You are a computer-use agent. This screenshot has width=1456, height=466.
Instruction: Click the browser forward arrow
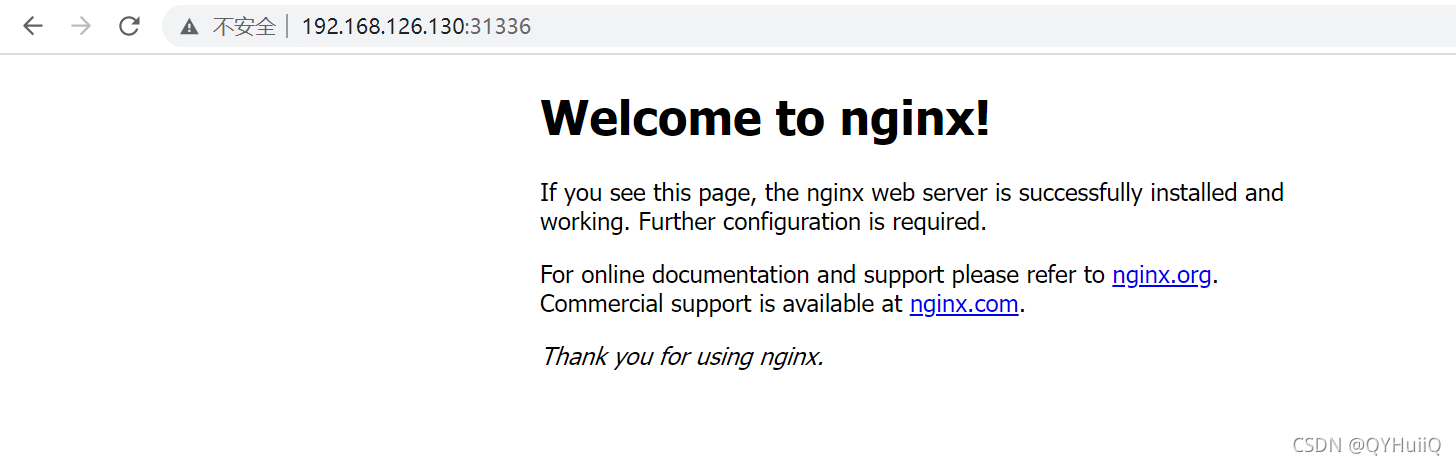tap(81, 27)
